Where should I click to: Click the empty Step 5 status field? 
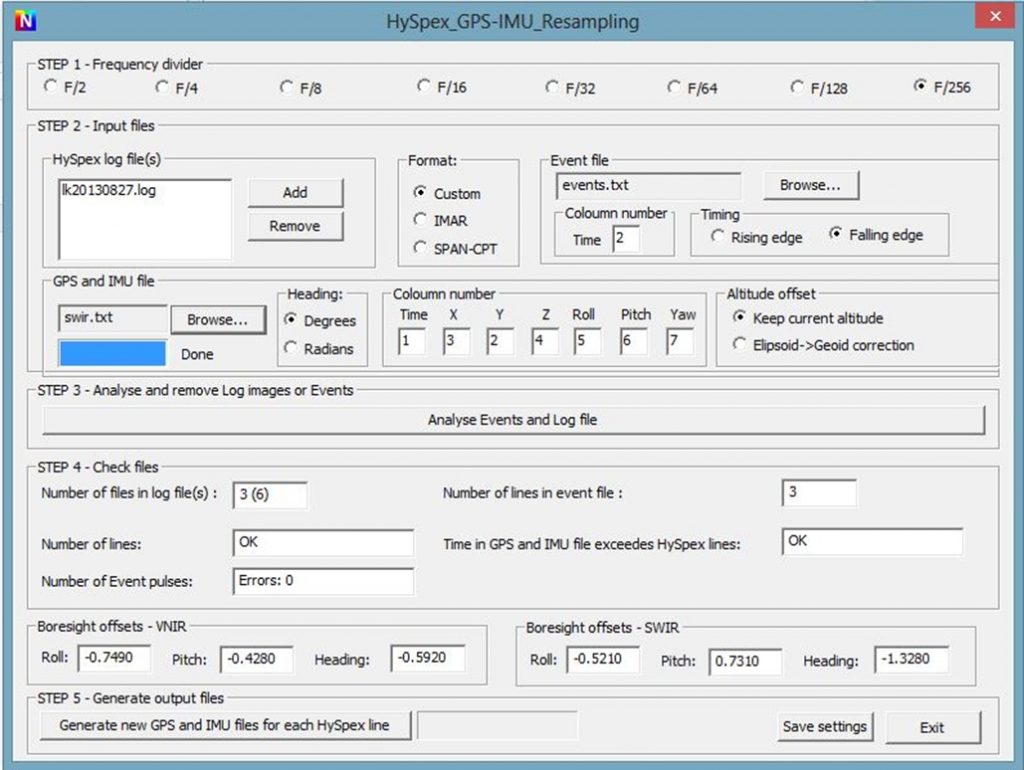pos(498,725)
